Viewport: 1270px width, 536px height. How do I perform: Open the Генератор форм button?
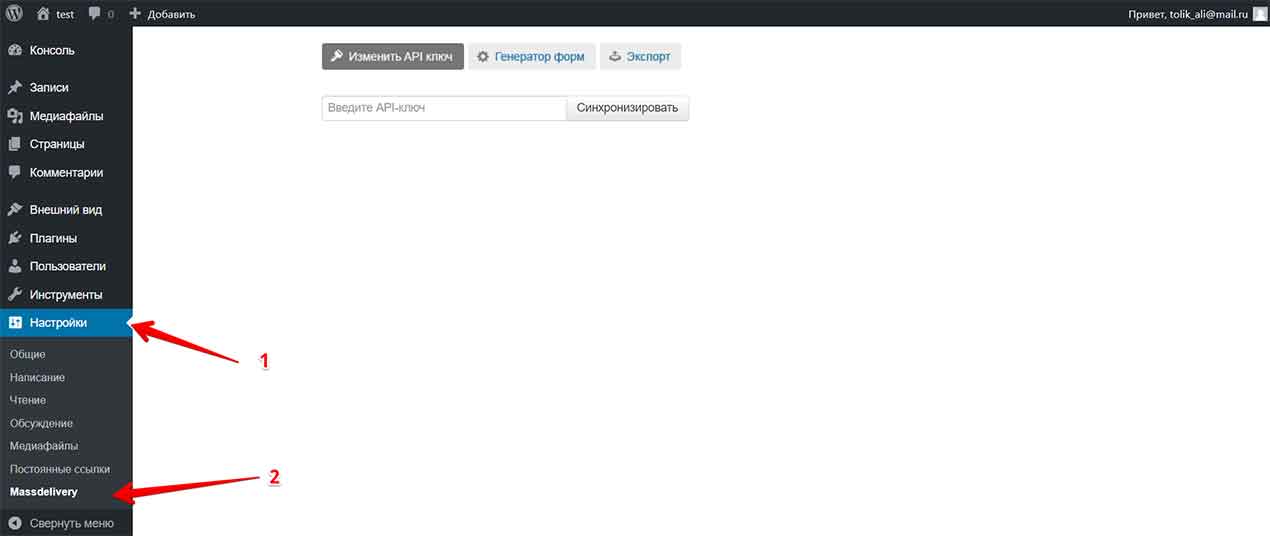pyautogui.click(x=531, y=57)
